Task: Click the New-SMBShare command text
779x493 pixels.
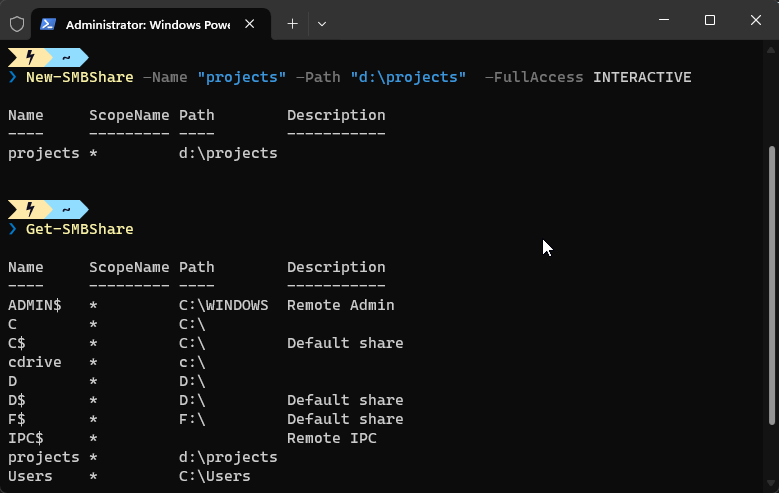Action: coord(79,77)
